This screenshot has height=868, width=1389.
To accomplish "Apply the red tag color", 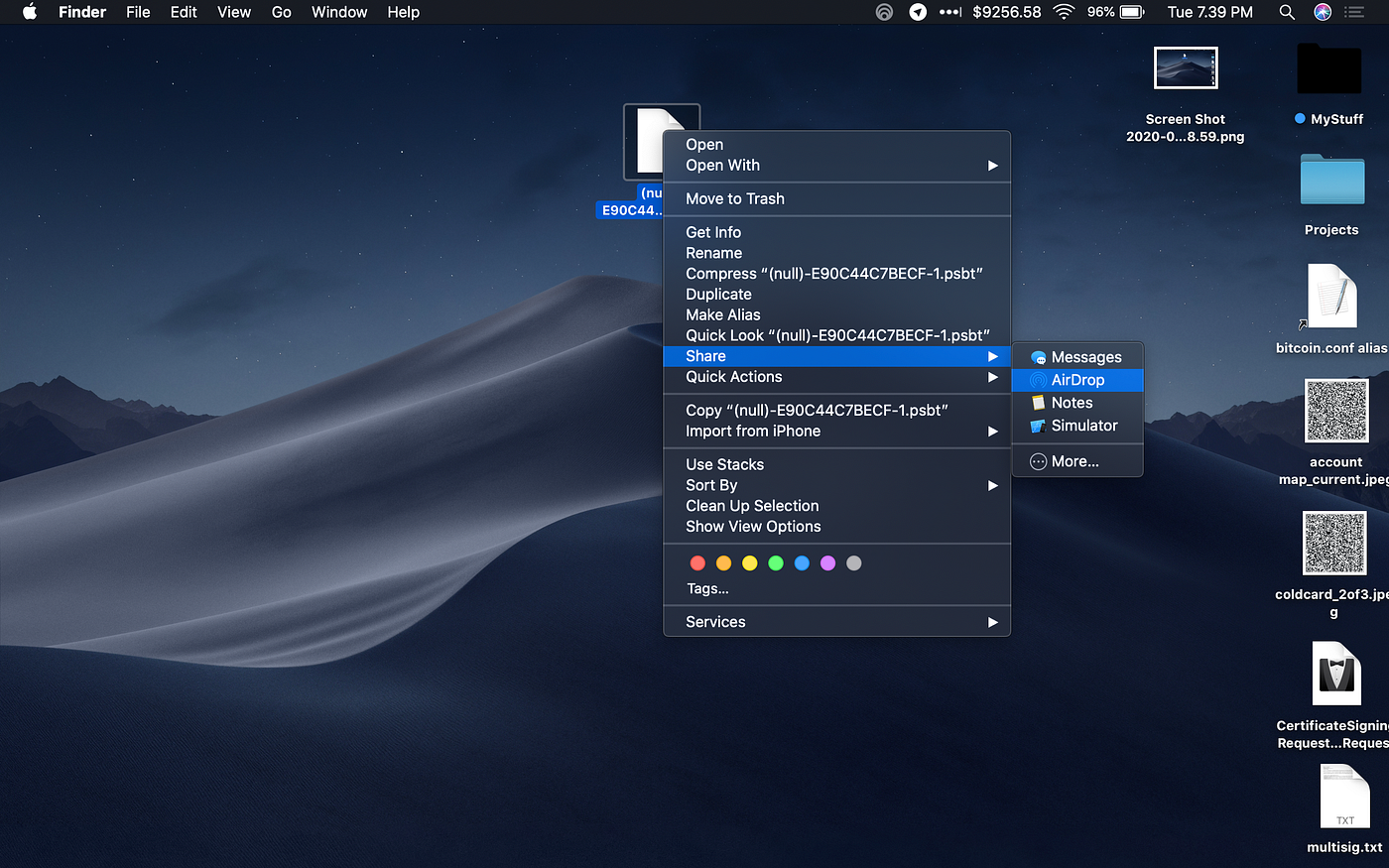I will click(x=697, y=563).
